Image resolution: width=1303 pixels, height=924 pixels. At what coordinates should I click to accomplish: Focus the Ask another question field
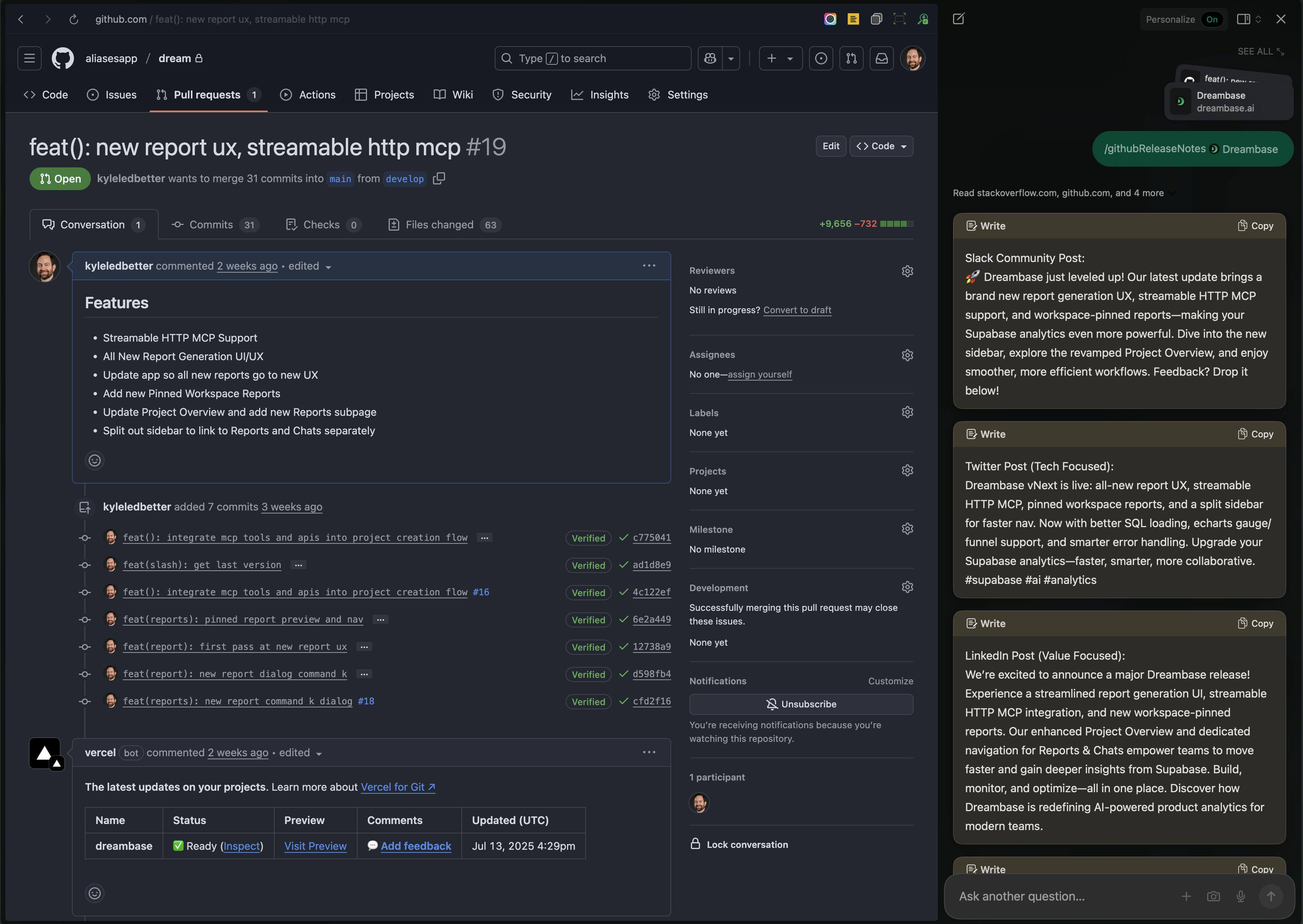coord(1058,896)
